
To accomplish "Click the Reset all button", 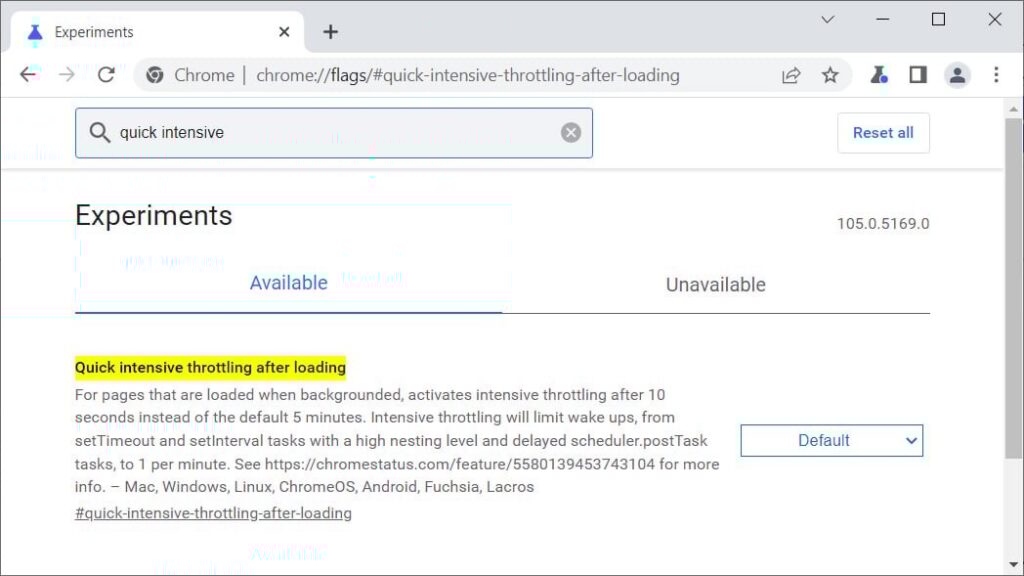I will tap(883, 132).
